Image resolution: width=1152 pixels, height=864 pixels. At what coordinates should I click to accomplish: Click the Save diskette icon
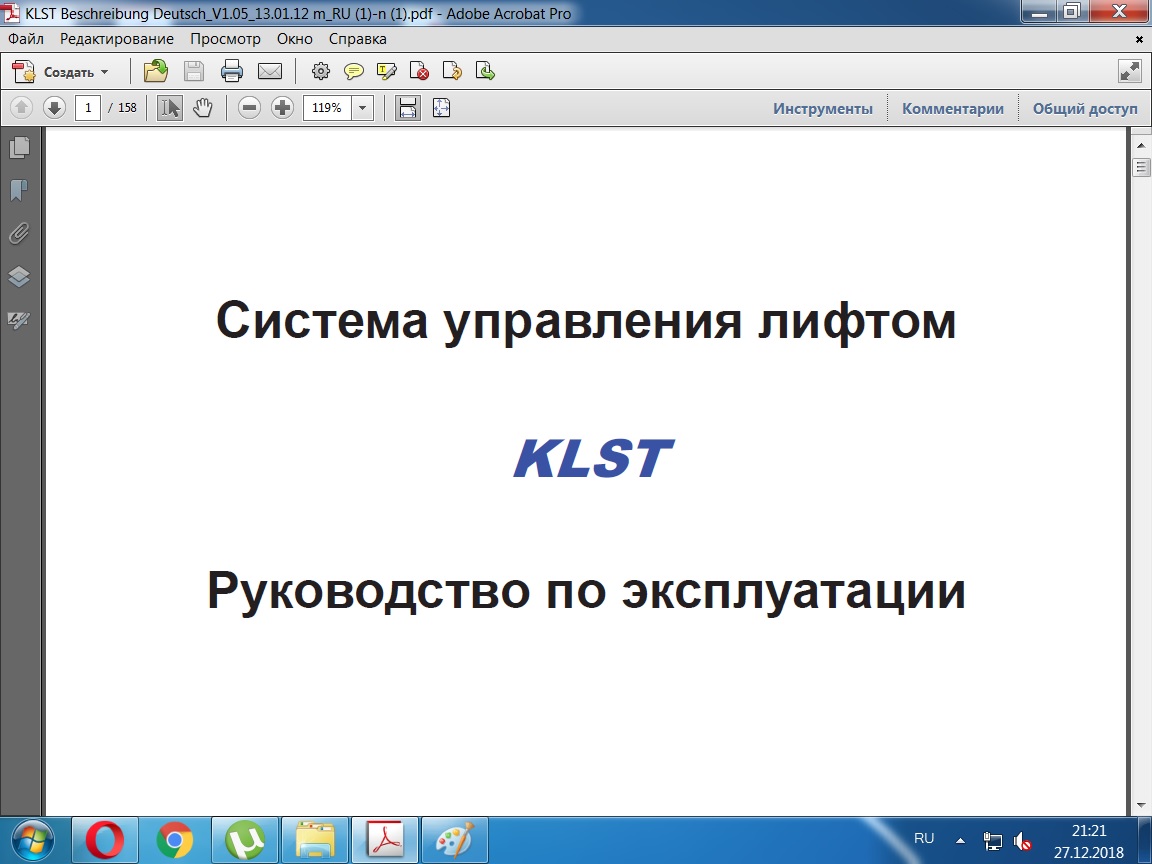click(194, 71)
